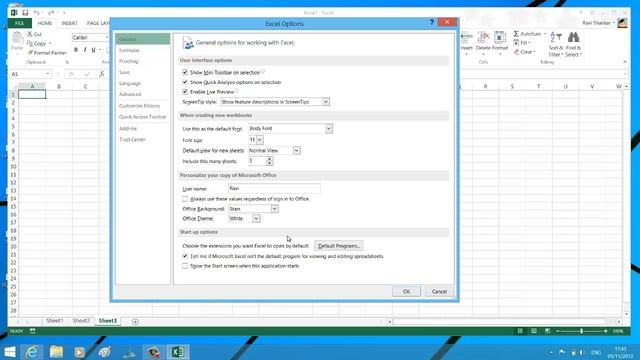Select cell A1 in the worksheet
Image resolution: width=640 pixels, height=360 pixels.
[x=32, y=94]
